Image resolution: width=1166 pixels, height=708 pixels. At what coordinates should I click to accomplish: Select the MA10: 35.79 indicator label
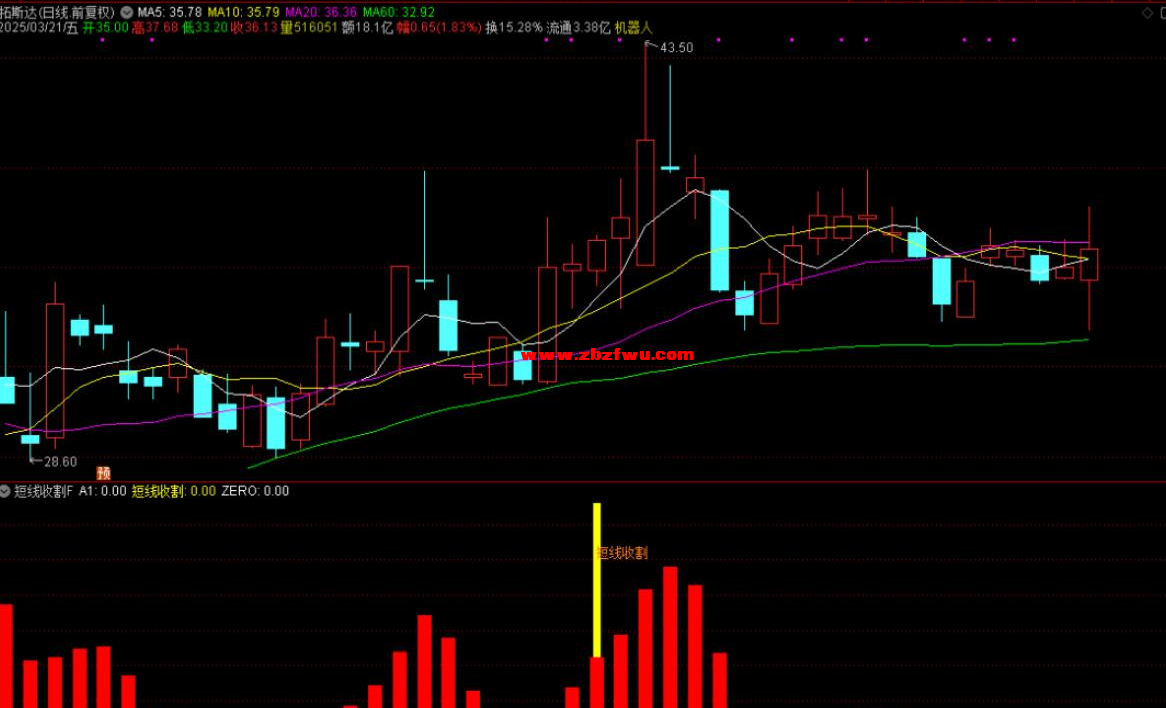(x=243, y=12)
